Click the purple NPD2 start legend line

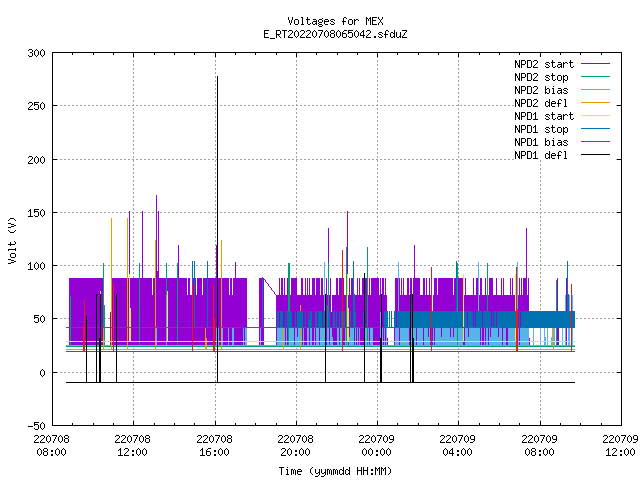(x=596, y=64)
